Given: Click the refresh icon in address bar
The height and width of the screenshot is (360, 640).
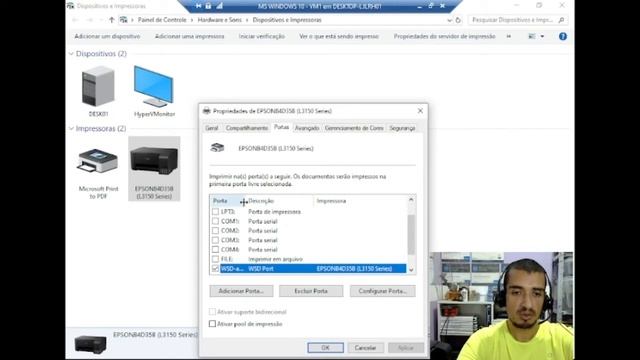Looking at the screenshot, I should tap(458, 20).
